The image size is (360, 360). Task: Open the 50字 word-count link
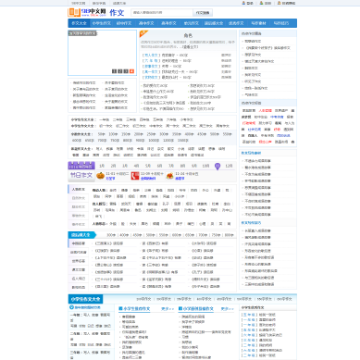[x=101, y=134]
